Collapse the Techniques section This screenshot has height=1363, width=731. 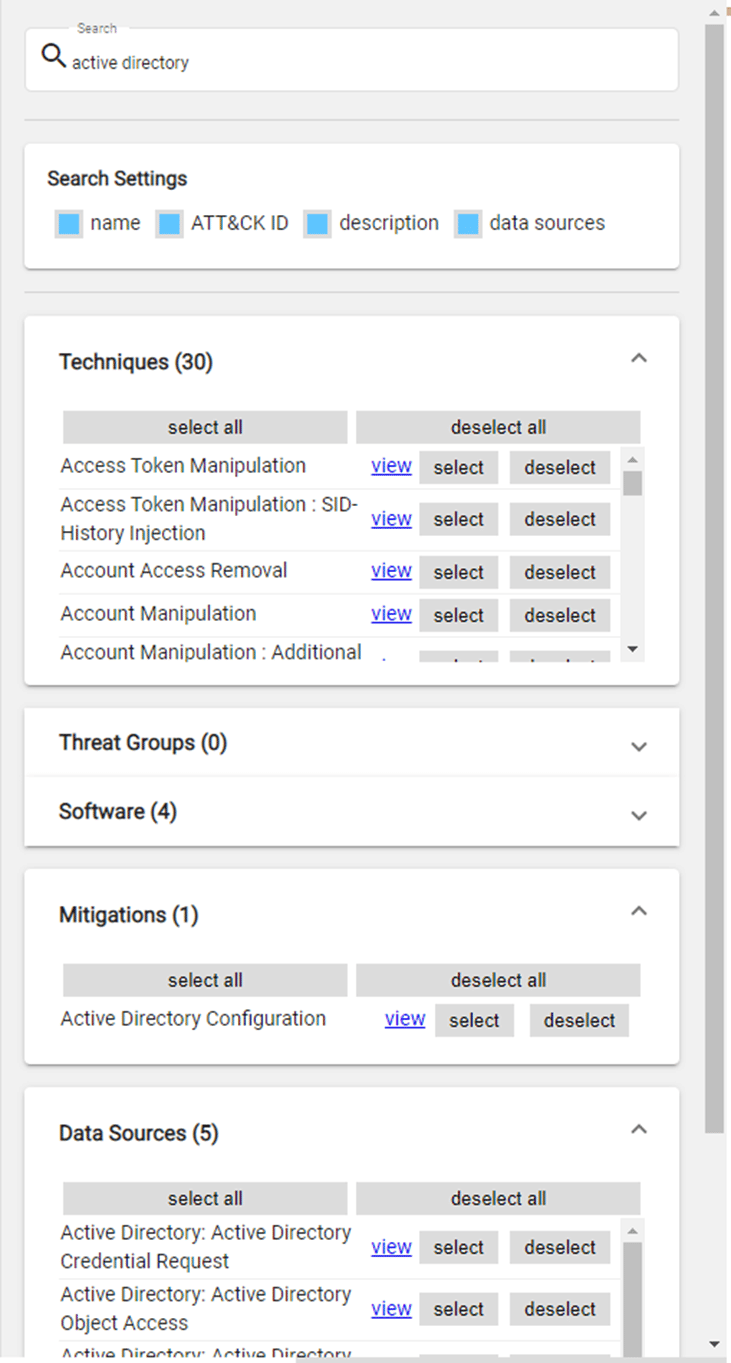tap(639, 358)
